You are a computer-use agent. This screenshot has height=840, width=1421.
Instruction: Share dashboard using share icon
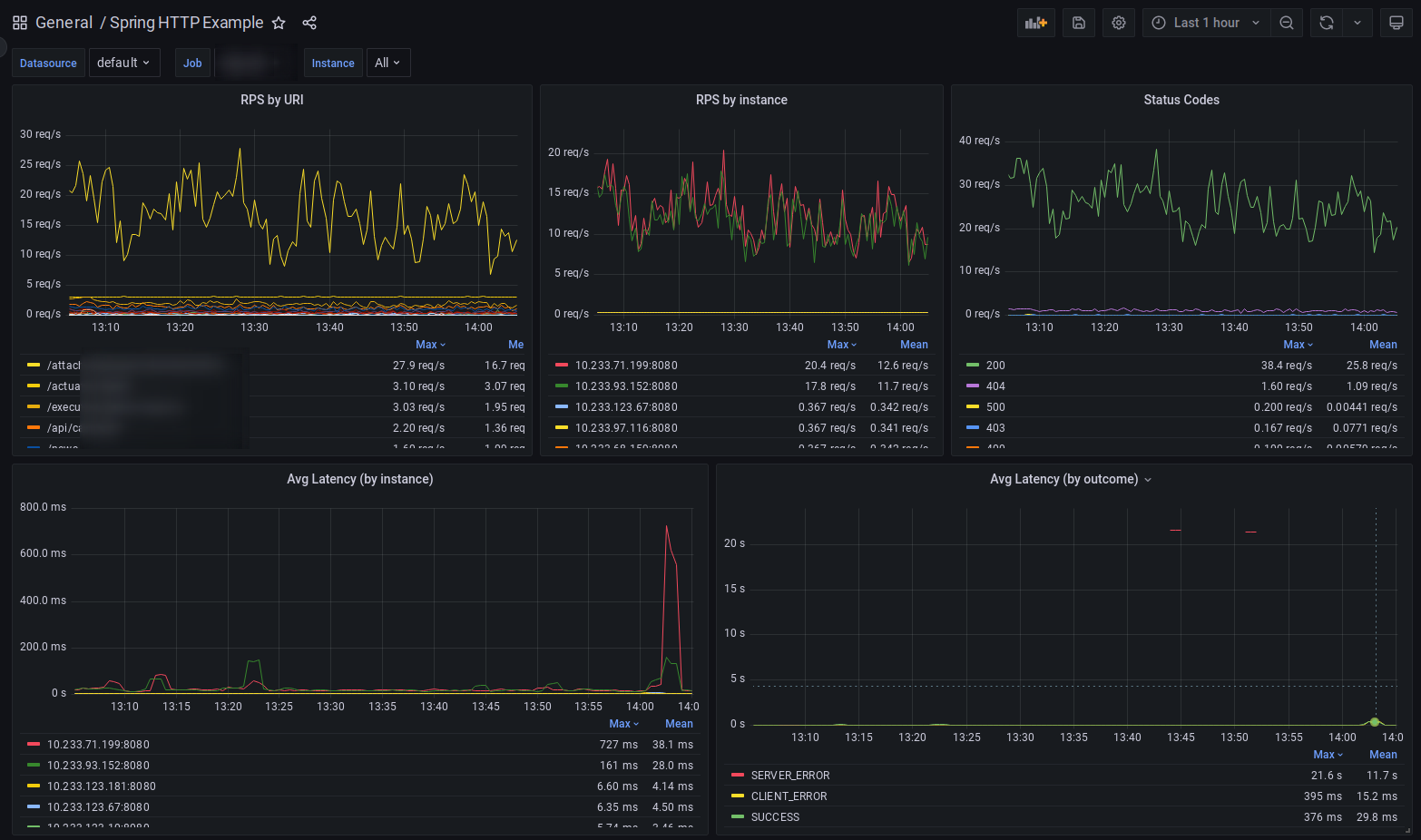[309, 23]
